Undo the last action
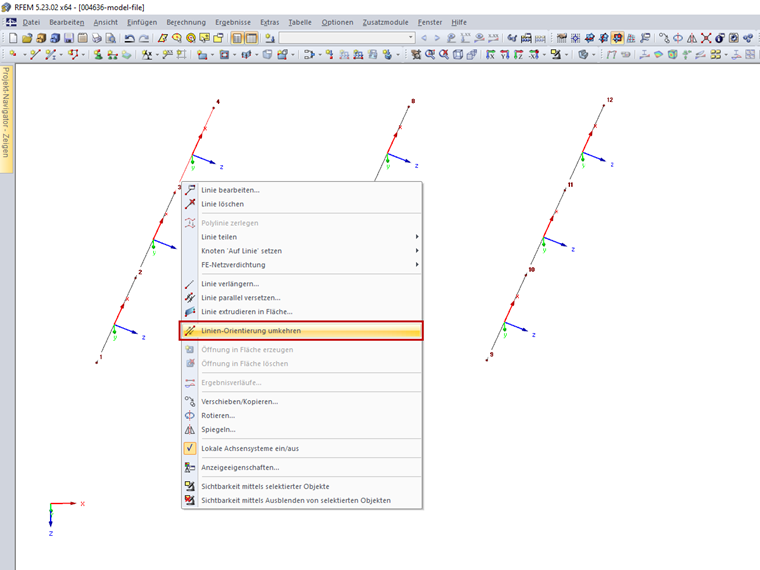Image resolution: width=760 pixels, height=570 pixels. tap(129, 38)
